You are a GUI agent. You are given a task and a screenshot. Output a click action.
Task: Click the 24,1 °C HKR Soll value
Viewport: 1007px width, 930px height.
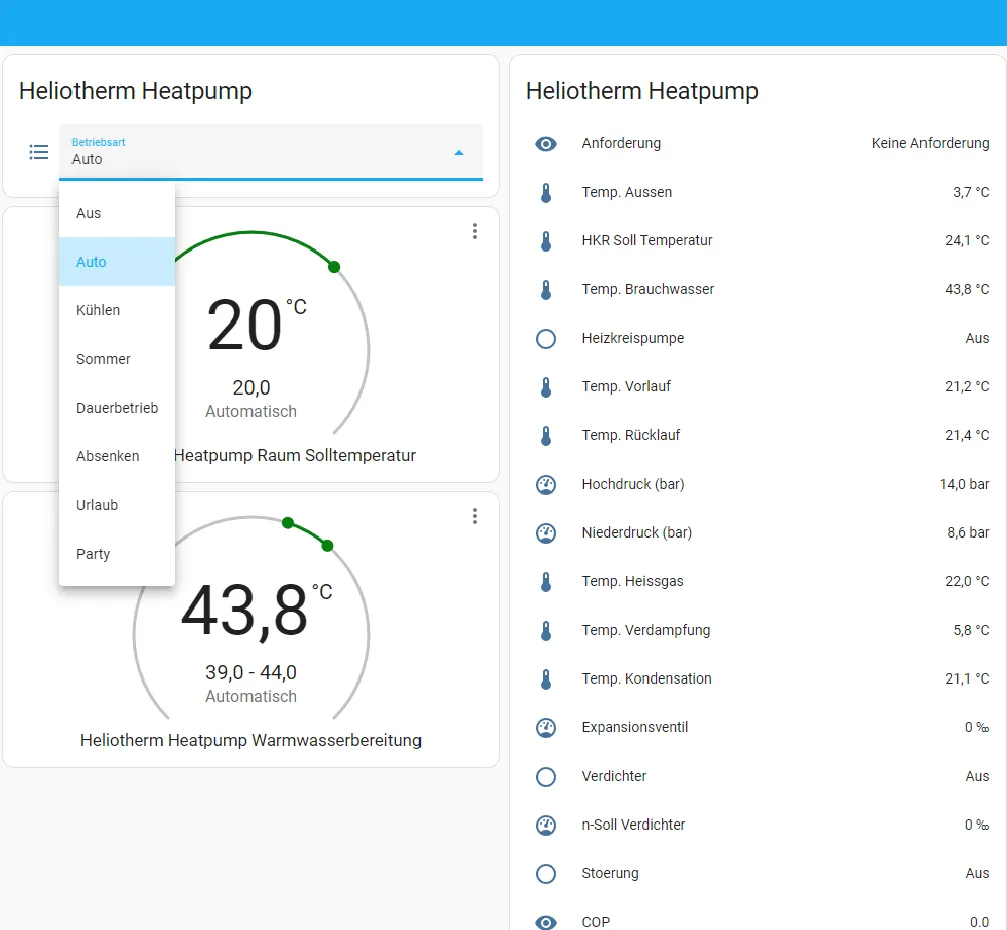(967, 241)
